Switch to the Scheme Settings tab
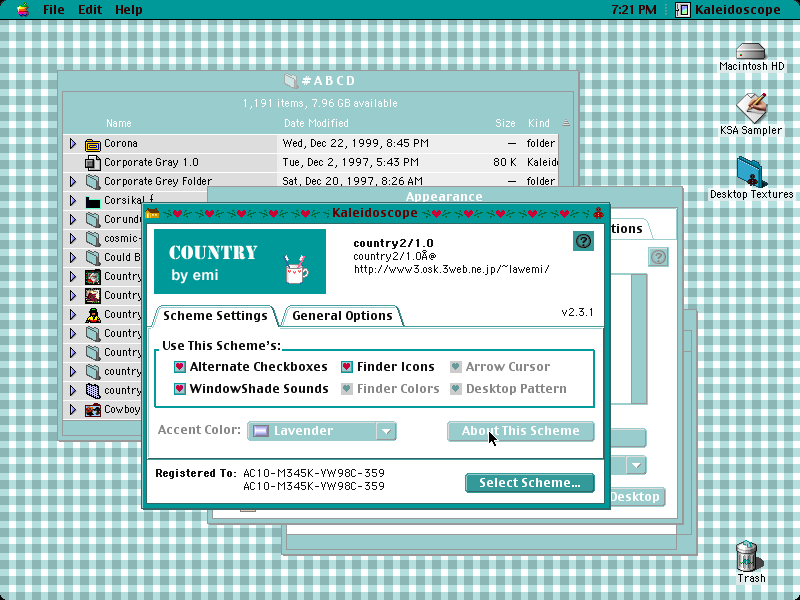The width and height of the screenshot is (800, 600). [215, 316]
